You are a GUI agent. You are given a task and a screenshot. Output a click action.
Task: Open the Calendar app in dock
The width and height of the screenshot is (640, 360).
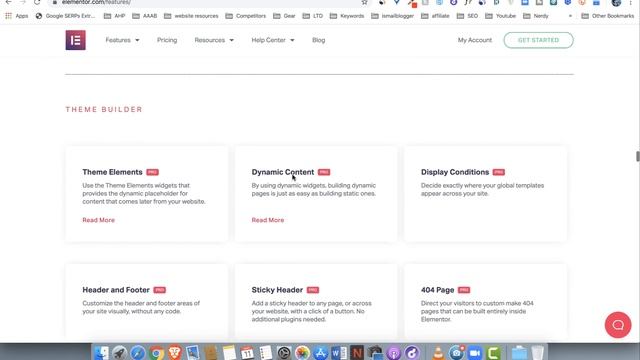pyautogui.click(x=247, y=352)
